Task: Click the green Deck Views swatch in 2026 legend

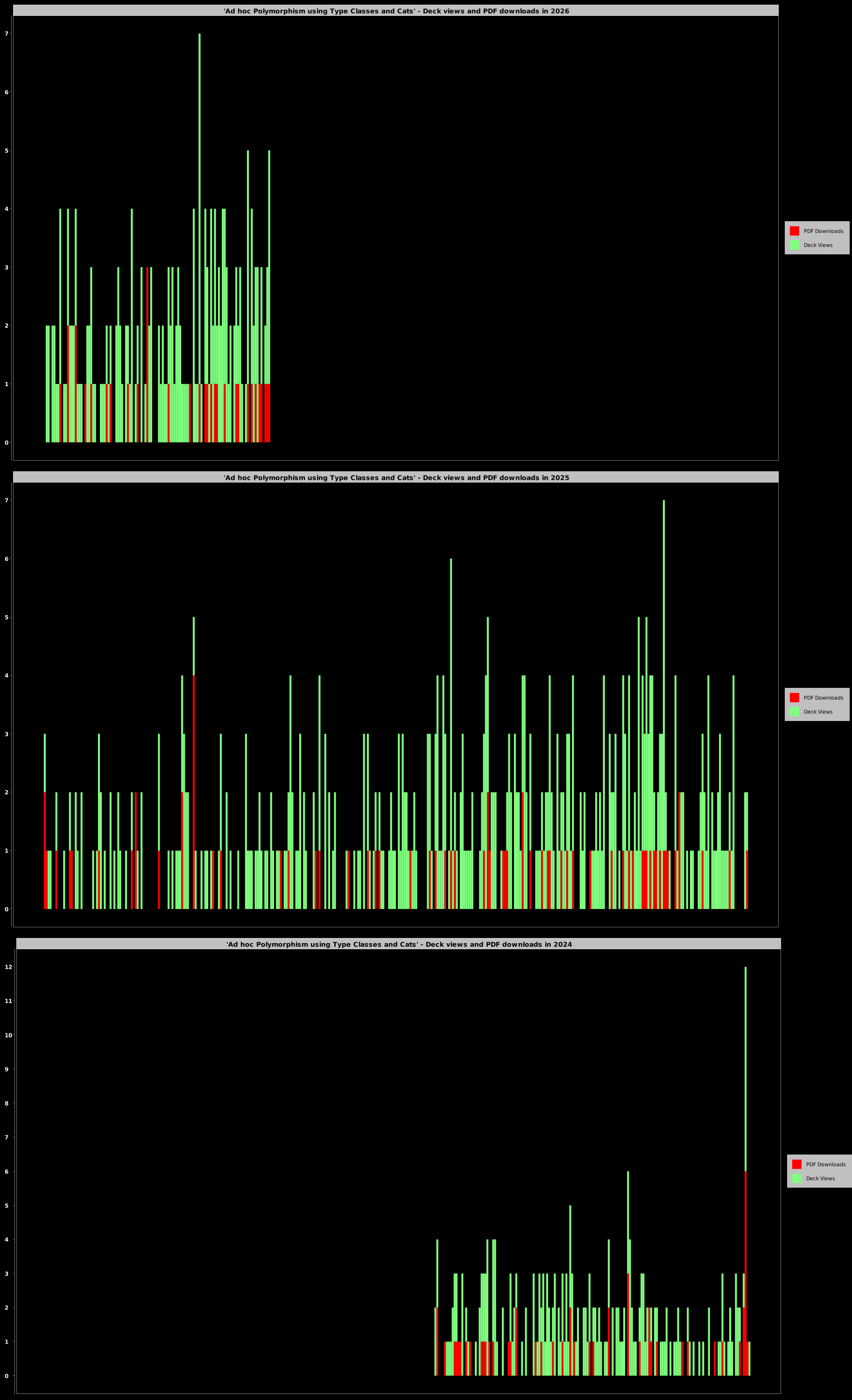Action: [794, 245]
